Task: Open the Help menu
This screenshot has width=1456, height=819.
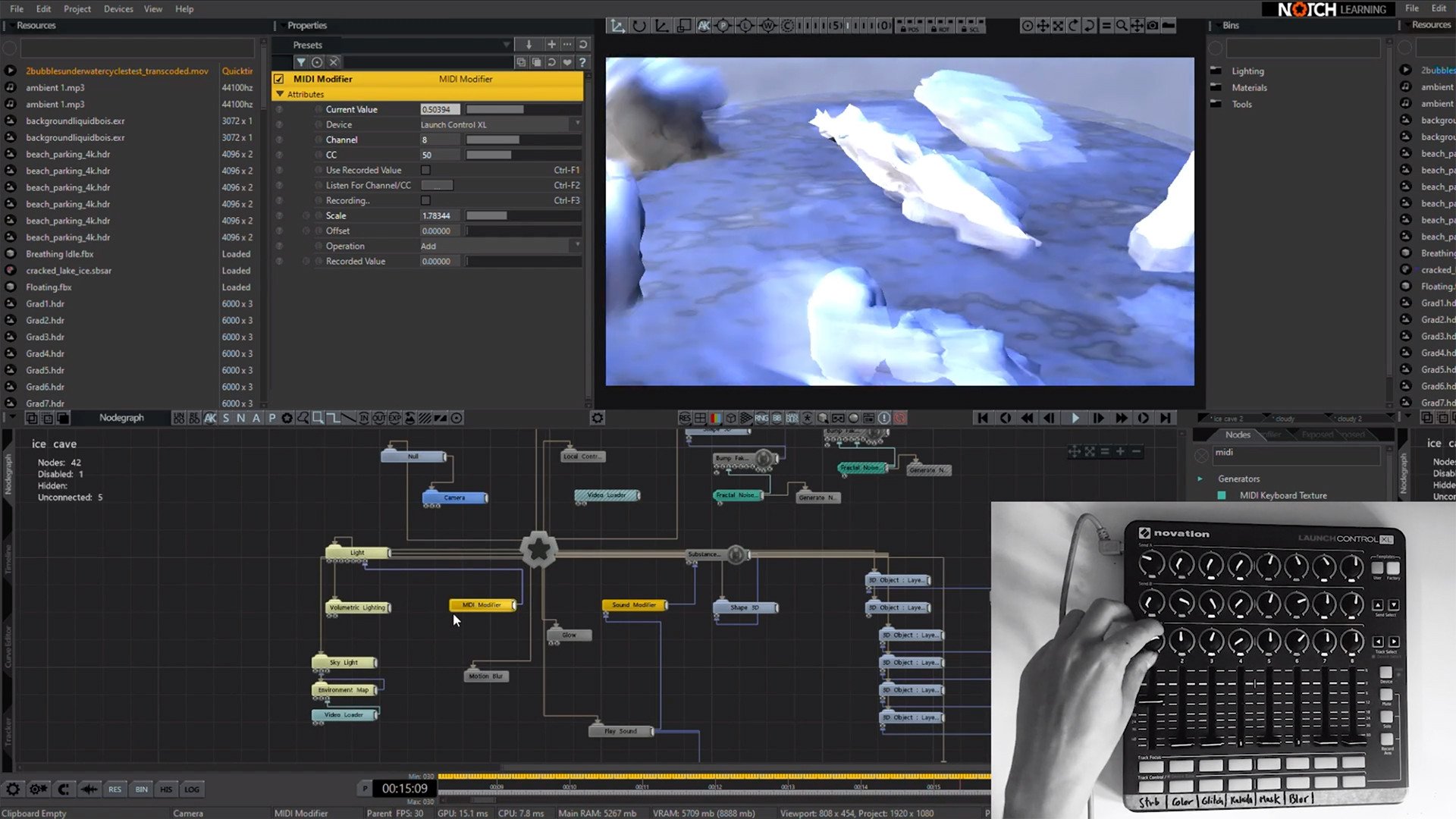Action: click(x=184, y=8)
